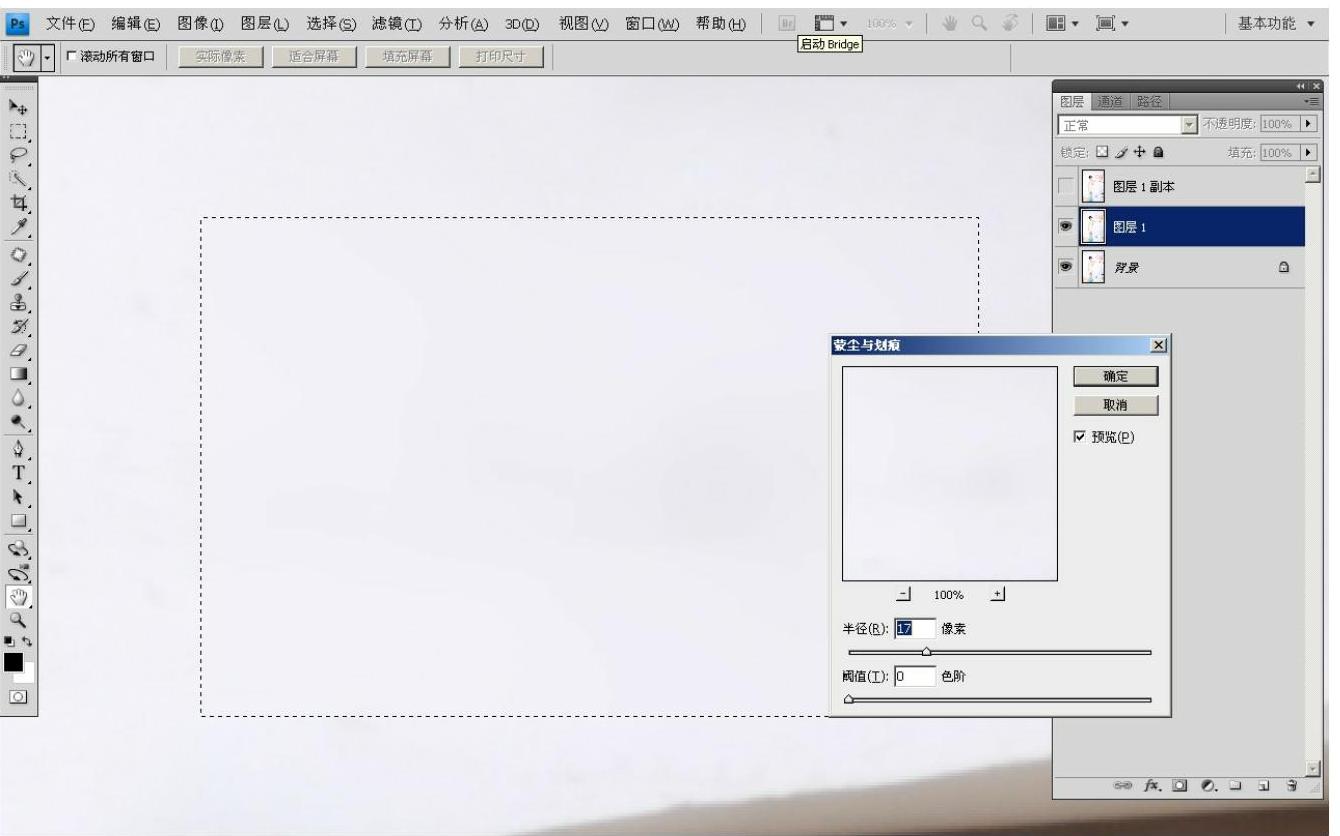Select the Gradient tool
1340x836 pixels.
click(18, 374)
